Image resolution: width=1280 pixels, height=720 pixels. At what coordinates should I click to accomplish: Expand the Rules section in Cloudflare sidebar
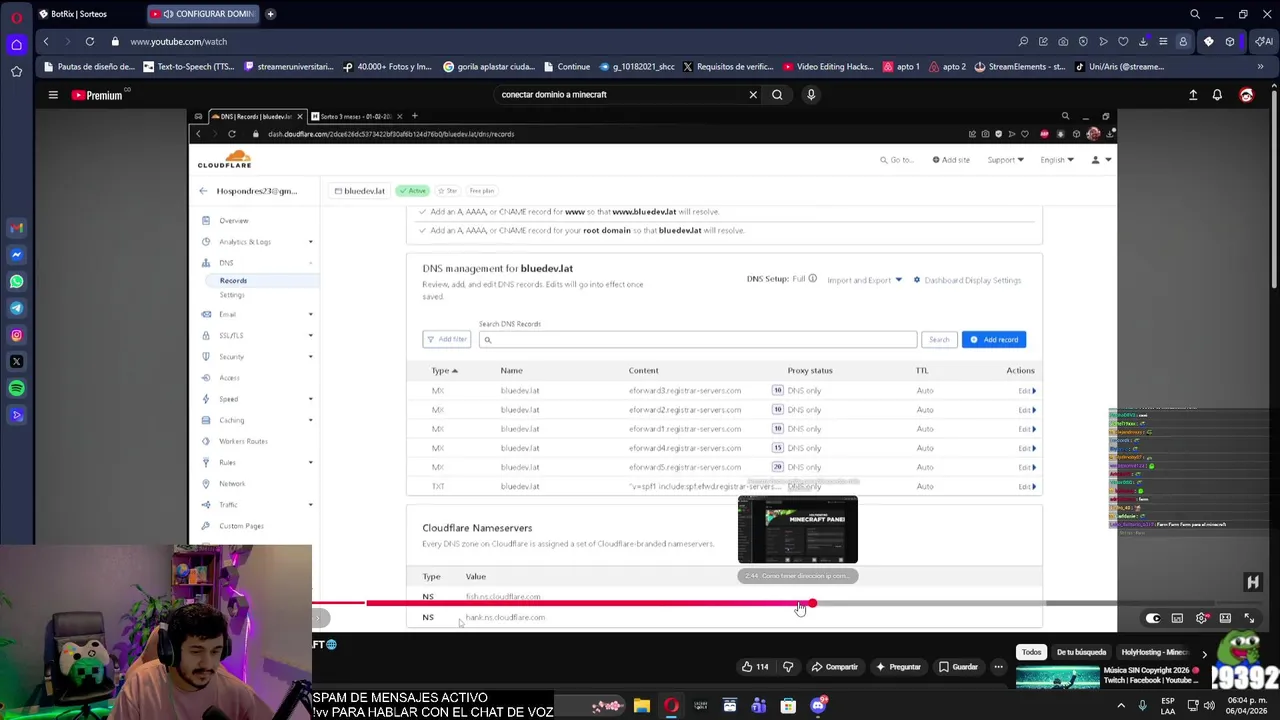tap(310, 463)
